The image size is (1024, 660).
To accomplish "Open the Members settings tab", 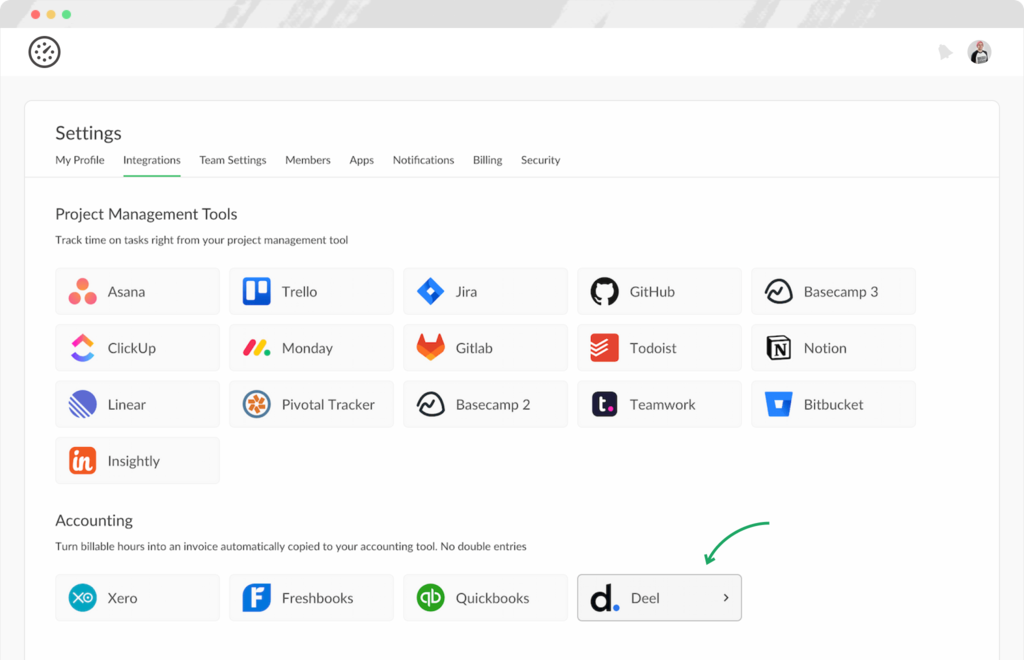I will coord(307,160).
